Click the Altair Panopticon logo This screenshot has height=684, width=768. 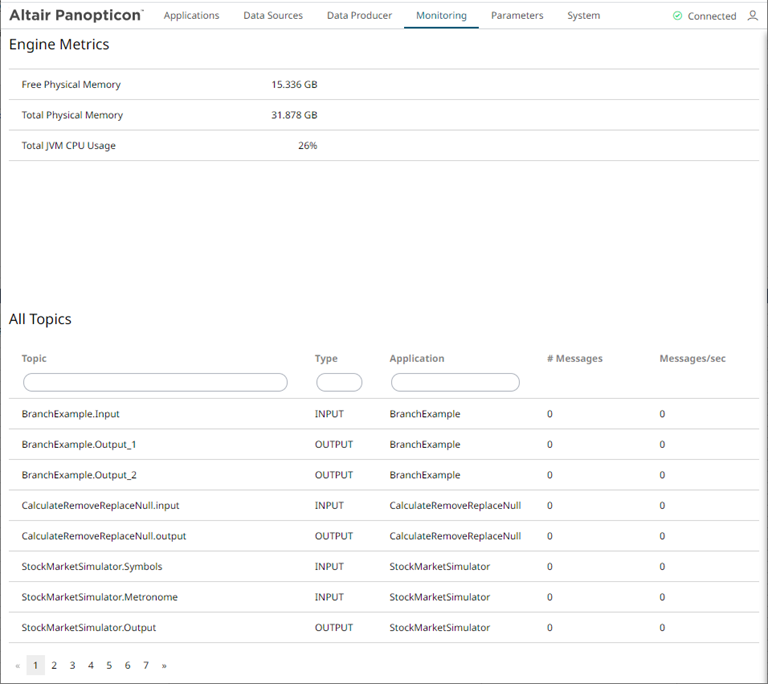click(76, 15)
